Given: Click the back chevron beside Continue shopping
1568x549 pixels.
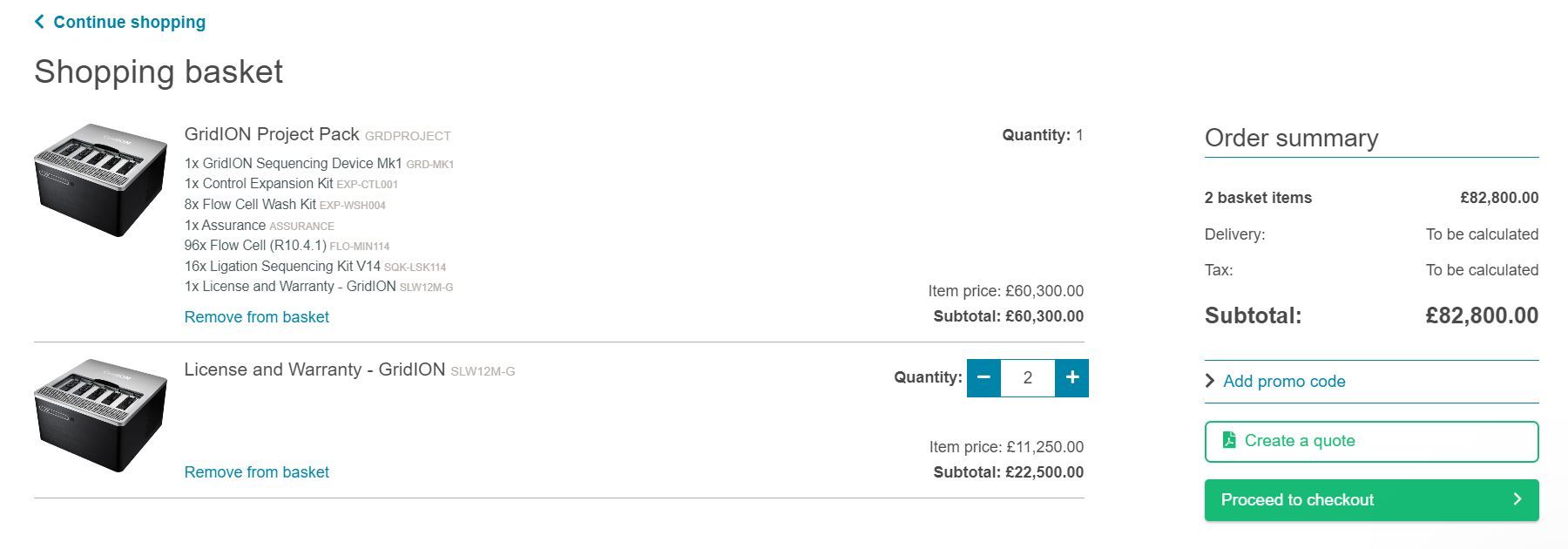Looking at the screenshot, I should [x=39, y=22].
